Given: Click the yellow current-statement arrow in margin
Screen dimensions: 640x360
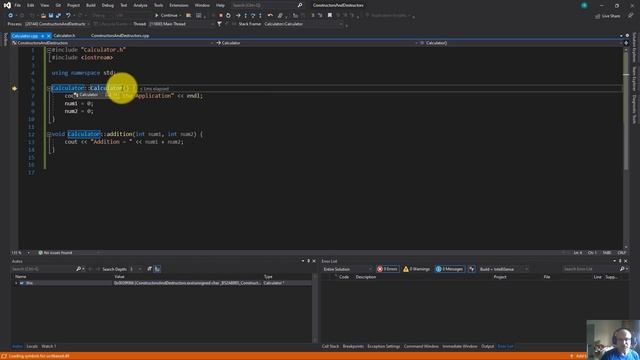Looking at the screenshot, I should [14, 88].
